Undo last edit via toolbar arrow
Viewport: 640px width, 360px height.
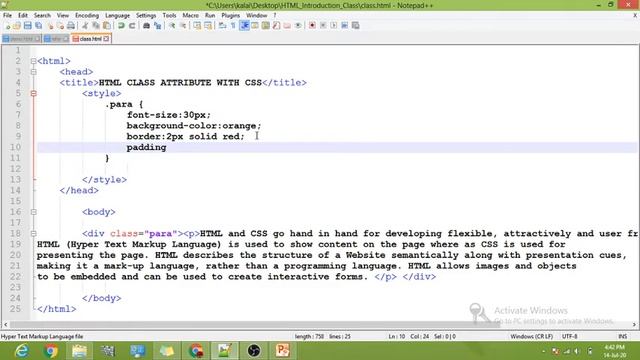pyautogui.click(x=121, y=25)
